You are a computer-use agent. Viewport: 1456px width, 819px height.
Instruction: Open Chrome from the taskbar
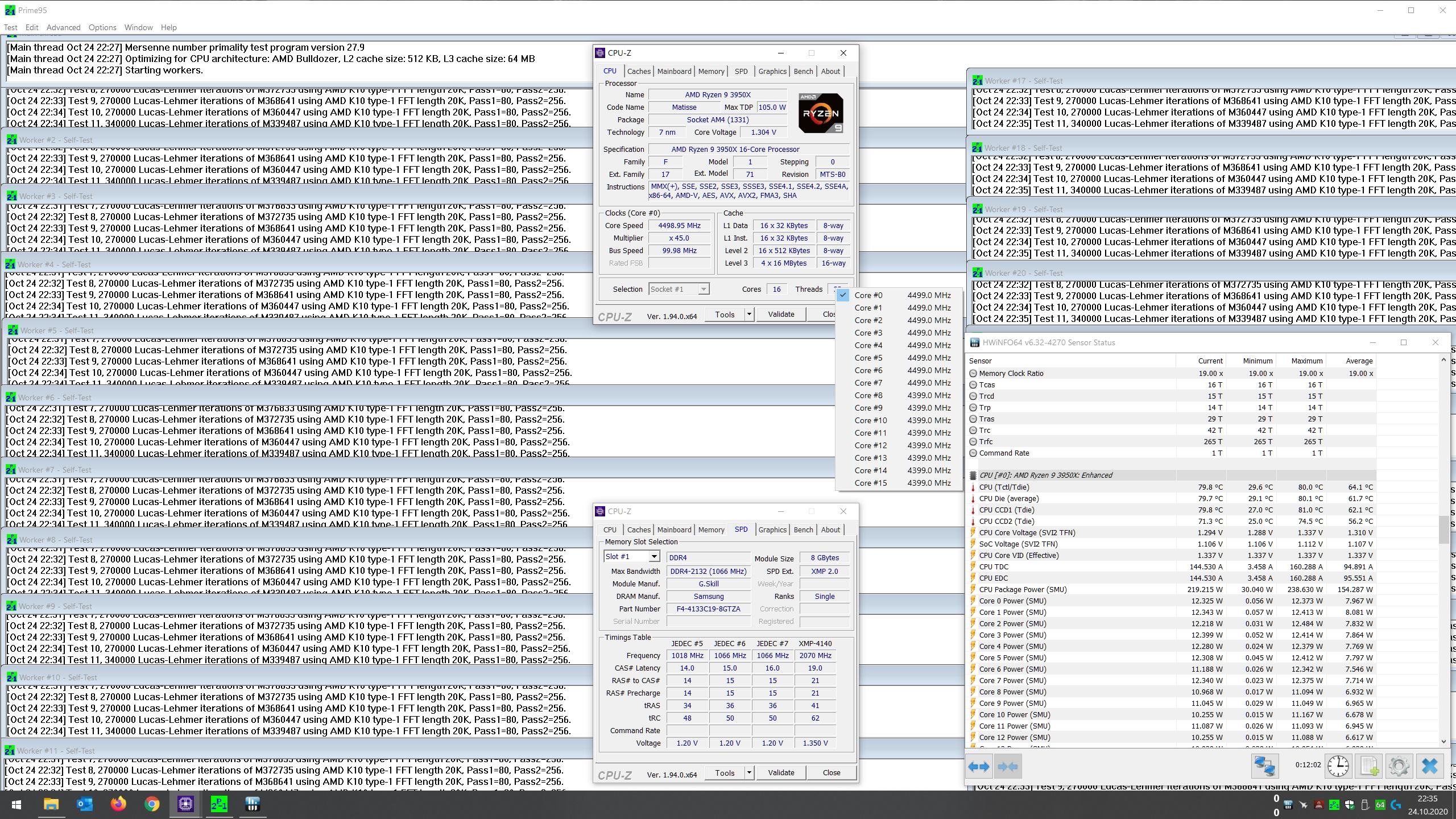(x=152, y=804)
